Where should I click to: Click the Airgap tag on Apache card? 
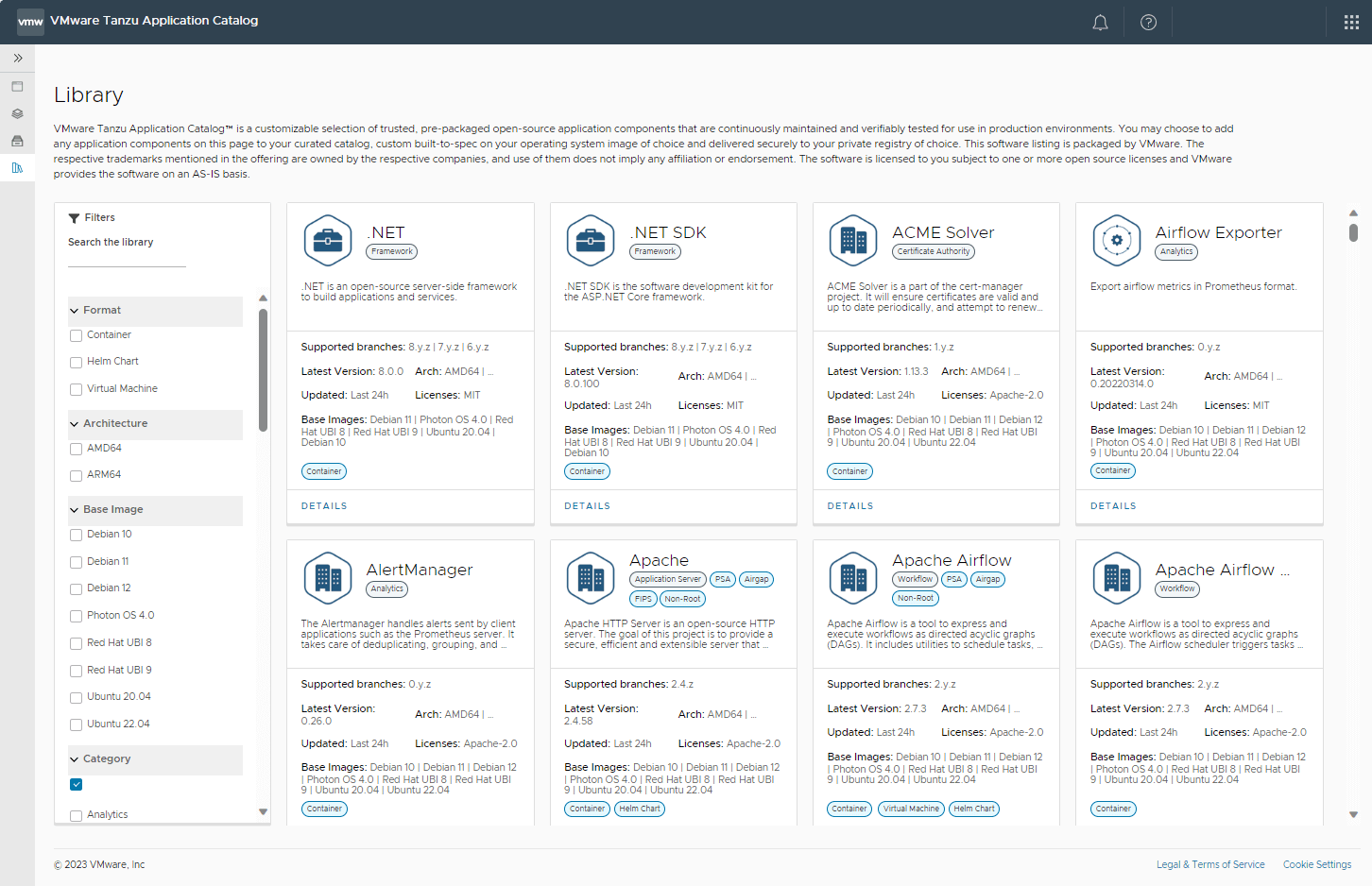coord(757,580)
